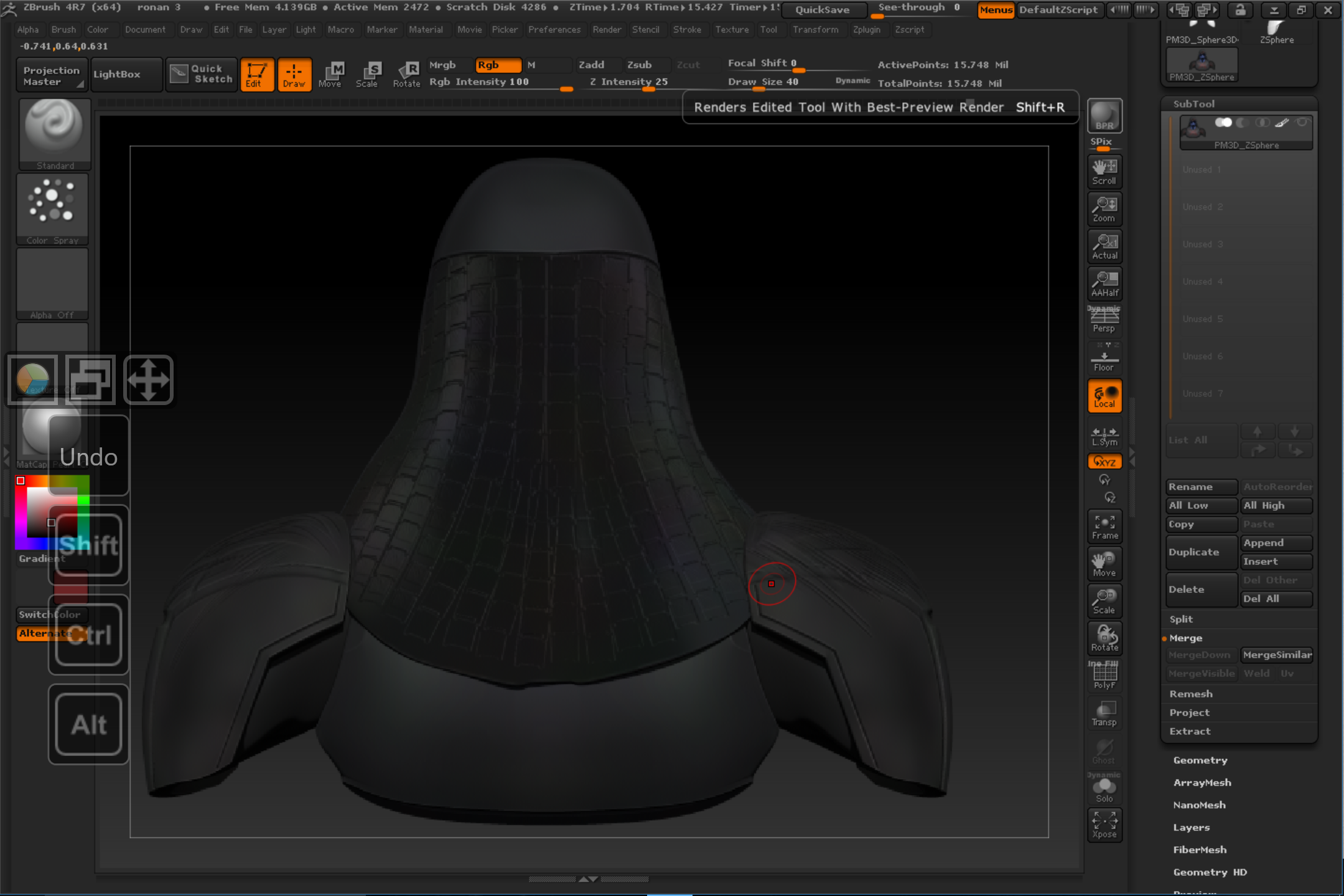Expand the FiberMesh section

coord(1200,850)
